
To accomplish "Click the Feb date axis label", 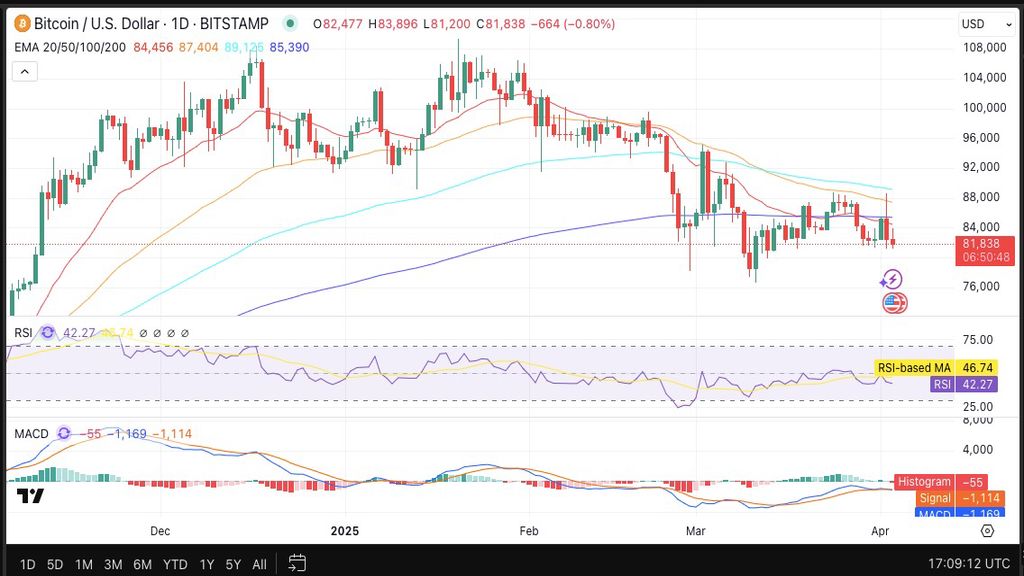I will [529, 531].
